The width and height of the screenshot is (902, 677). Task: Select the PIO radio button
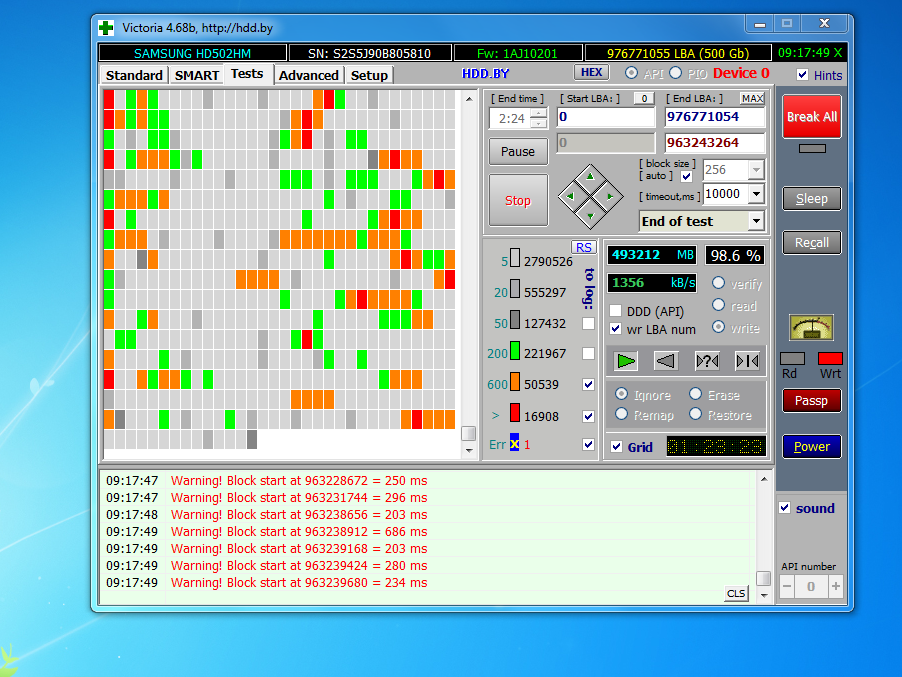676,73
